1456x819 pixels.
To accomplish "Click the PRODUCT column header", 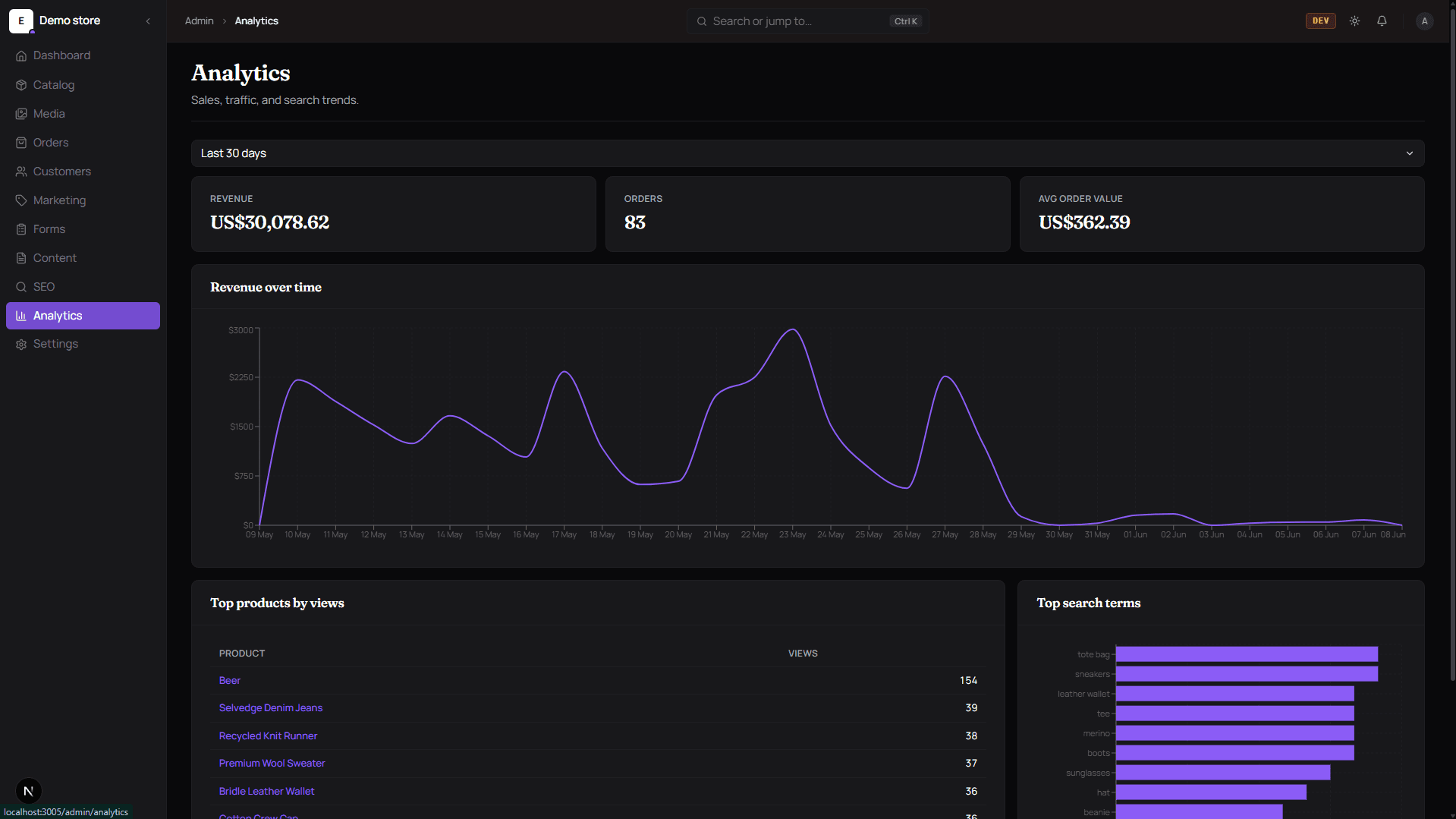I will (242, 654).
